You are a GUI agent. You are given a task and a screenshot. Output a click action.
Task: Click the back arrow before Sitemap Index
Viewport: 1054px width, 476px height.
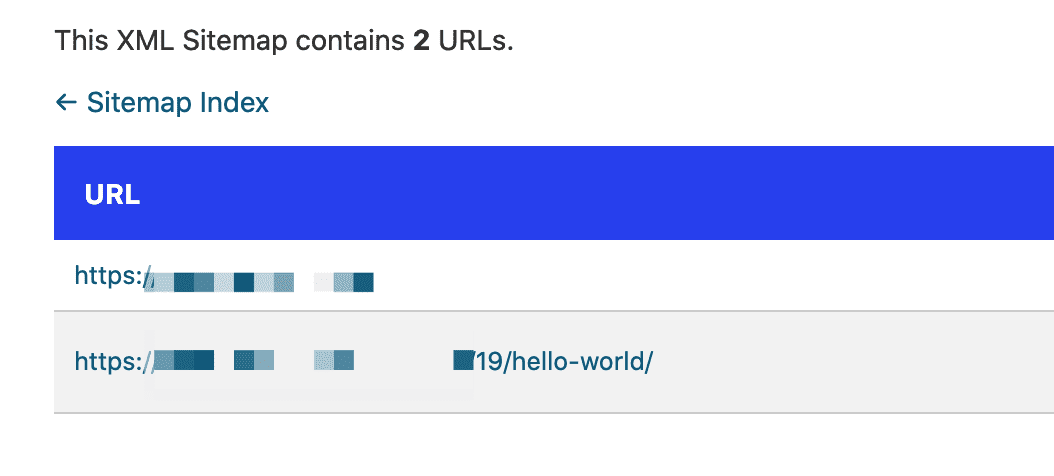click(66, 102)
